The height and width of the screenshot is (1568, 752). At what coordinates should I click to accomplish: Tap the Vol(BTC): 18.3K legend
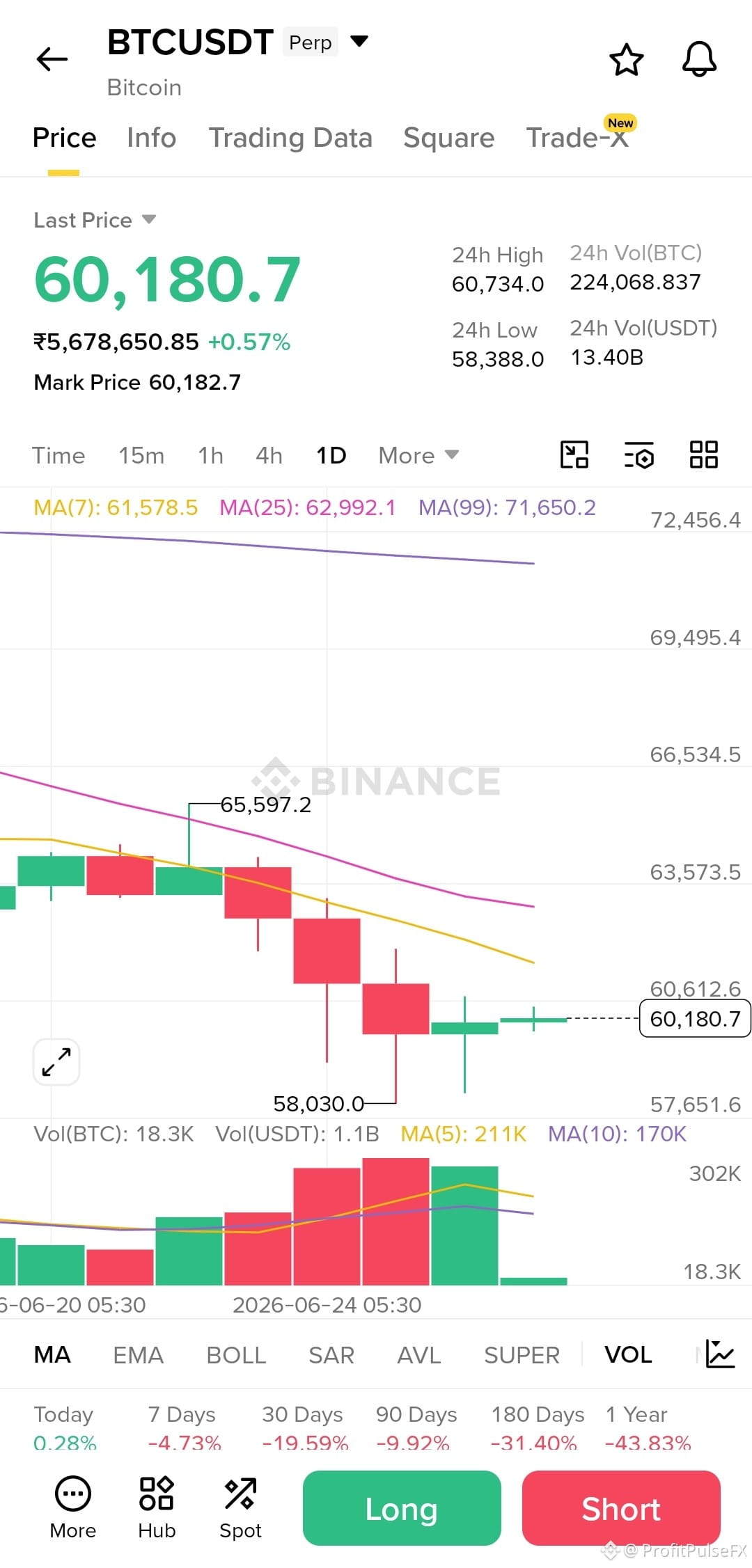[x=113, y=1134]
